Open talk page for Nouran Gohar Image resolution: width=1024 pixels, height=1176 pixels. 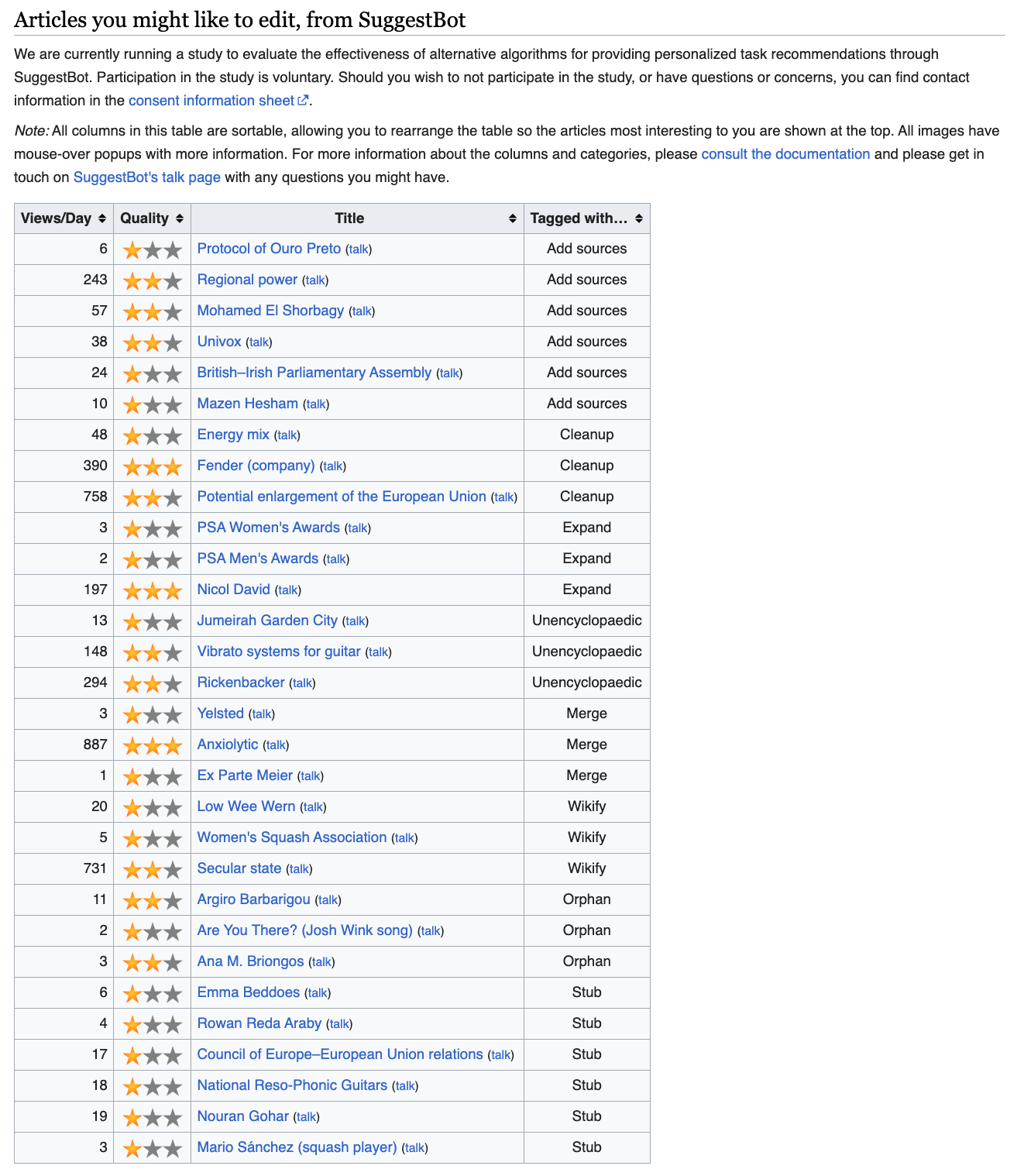click(x=307, y=1117)
